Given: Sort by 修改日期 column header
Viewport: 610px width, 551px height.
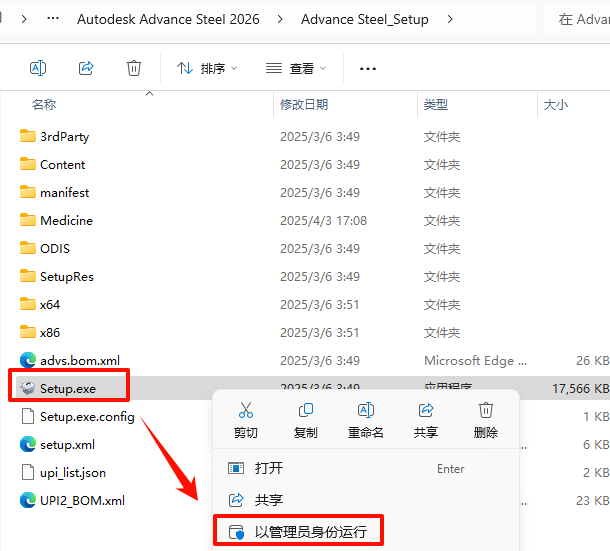Looking at the screenshot, I should [x=304, y=104].
